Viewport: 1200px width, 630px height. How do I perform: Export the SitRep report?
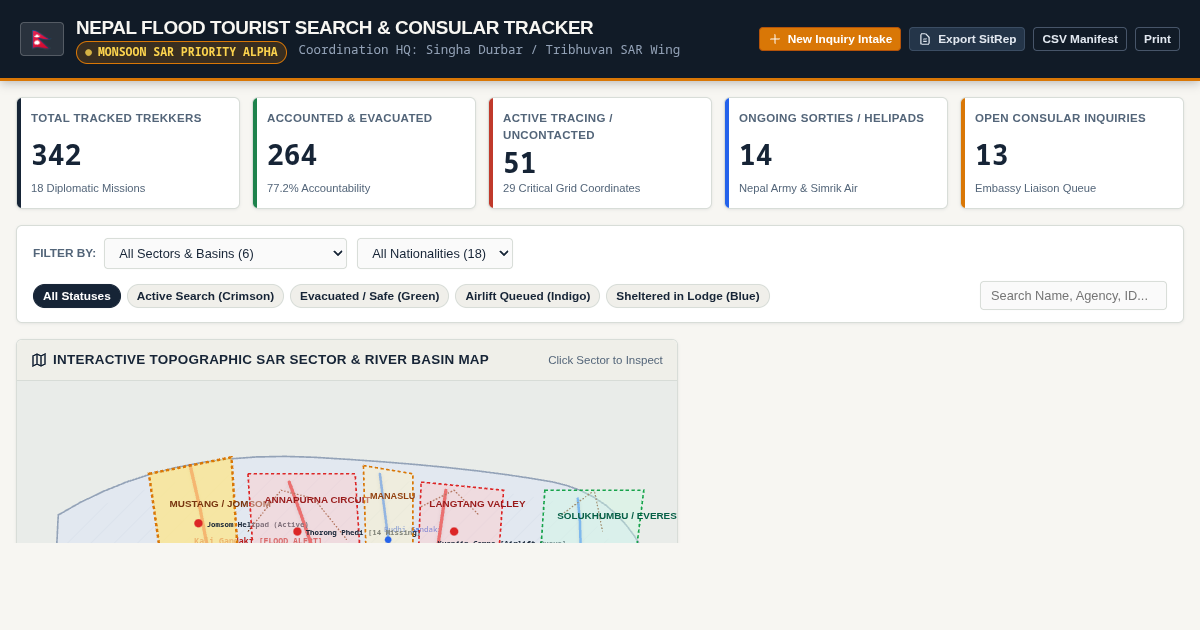pyautogui.click(x=967, y=39)
